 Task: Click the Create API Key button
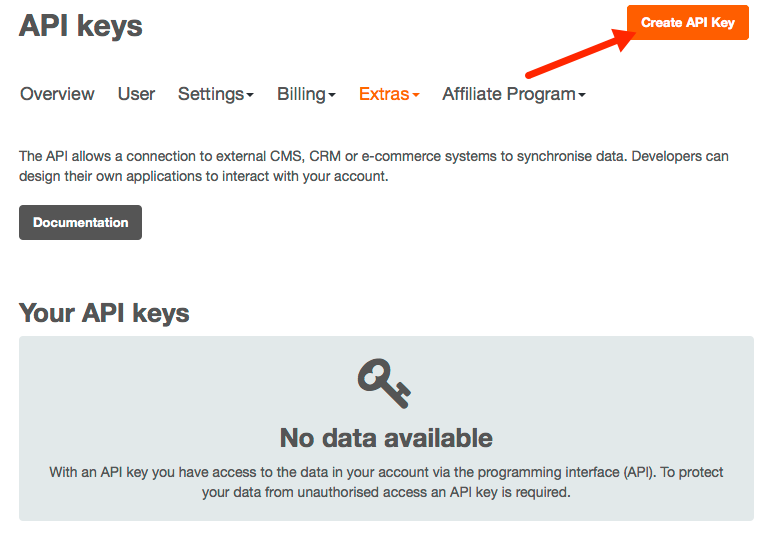[x=687, y=23]
